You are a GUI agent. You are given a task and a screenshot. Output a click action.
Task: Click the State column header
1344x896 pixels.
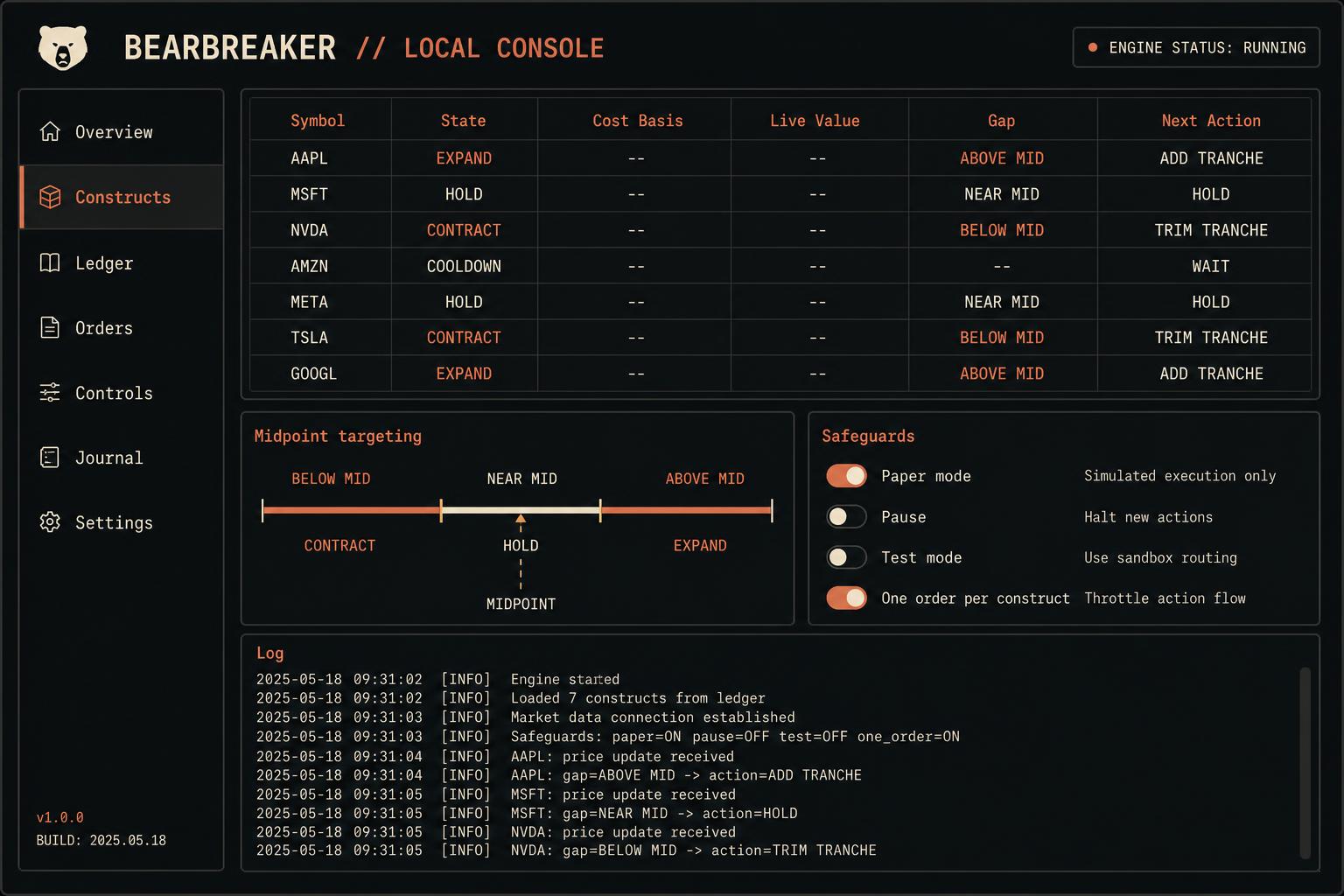pos(463,121)
